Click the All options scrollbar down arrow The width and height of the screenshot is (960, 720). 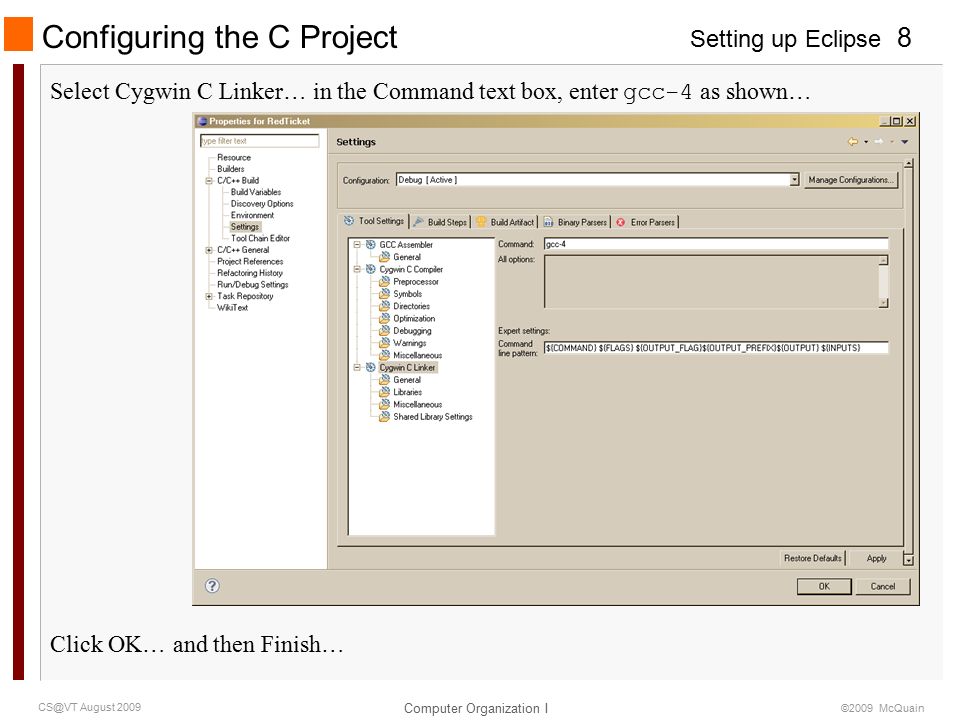(x=883, y=303)
